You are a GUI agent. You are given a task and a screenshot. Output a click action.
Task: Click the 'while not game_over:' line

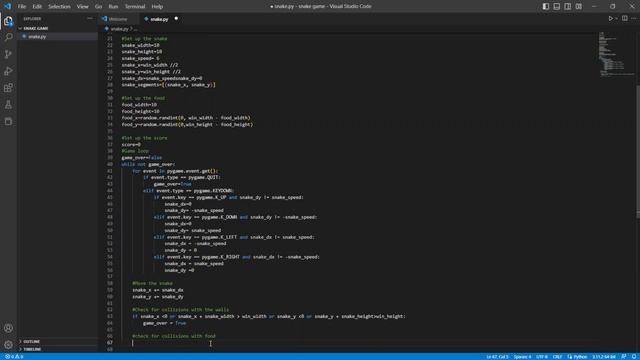point(148,164)
